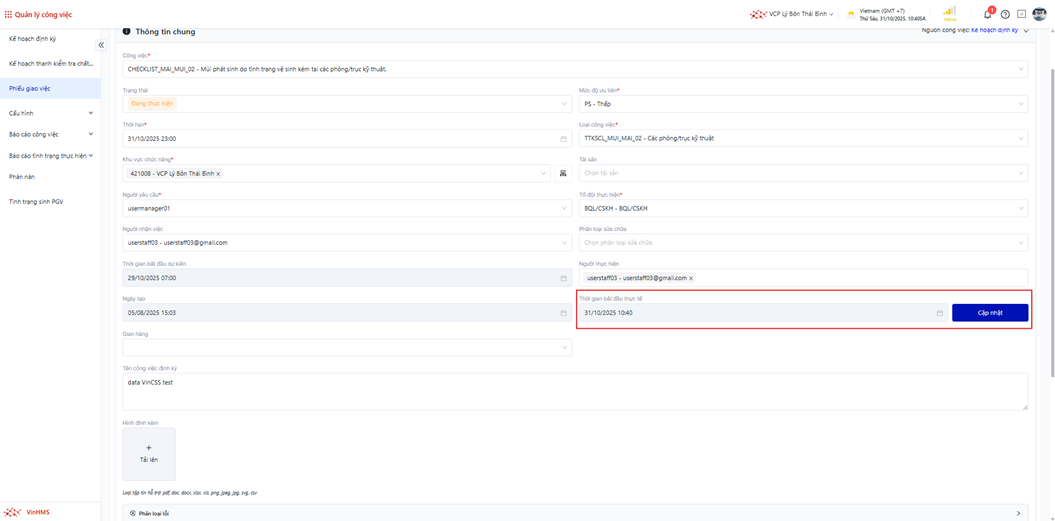Expand the Cấu hình sidebar menu
1055x521 pixels.
50,113
